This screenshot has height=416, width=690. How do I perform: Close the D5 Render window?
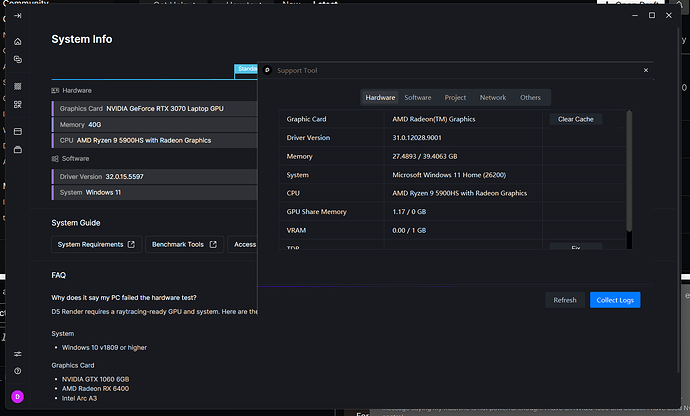tap(669, 15)
